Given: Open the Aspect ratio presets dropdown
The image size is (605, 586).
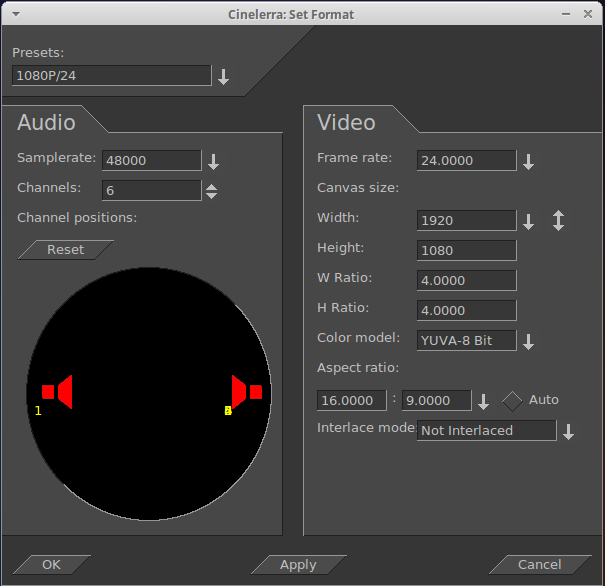Looking at the screenshot, I should click(x=483, y=401).
